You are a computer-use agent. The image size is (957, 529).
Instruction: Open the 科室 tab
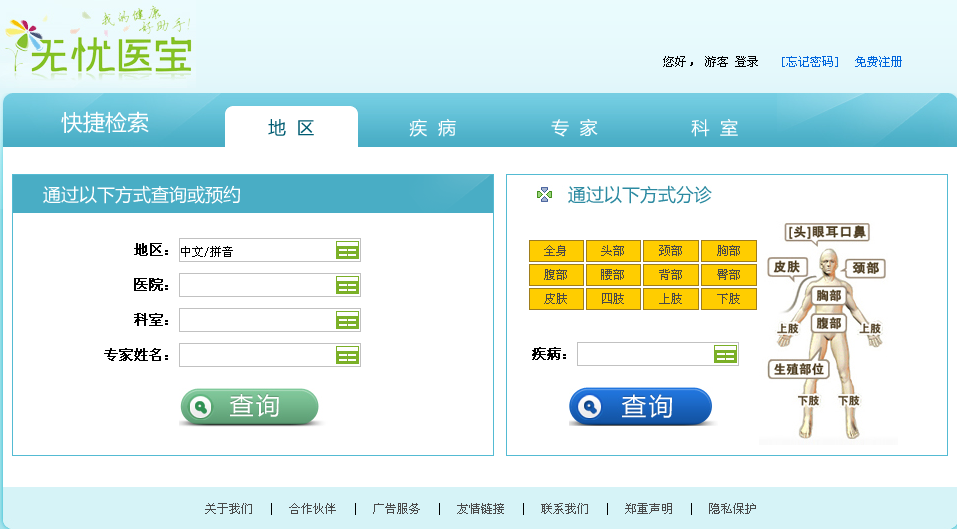tap(715, 128)
